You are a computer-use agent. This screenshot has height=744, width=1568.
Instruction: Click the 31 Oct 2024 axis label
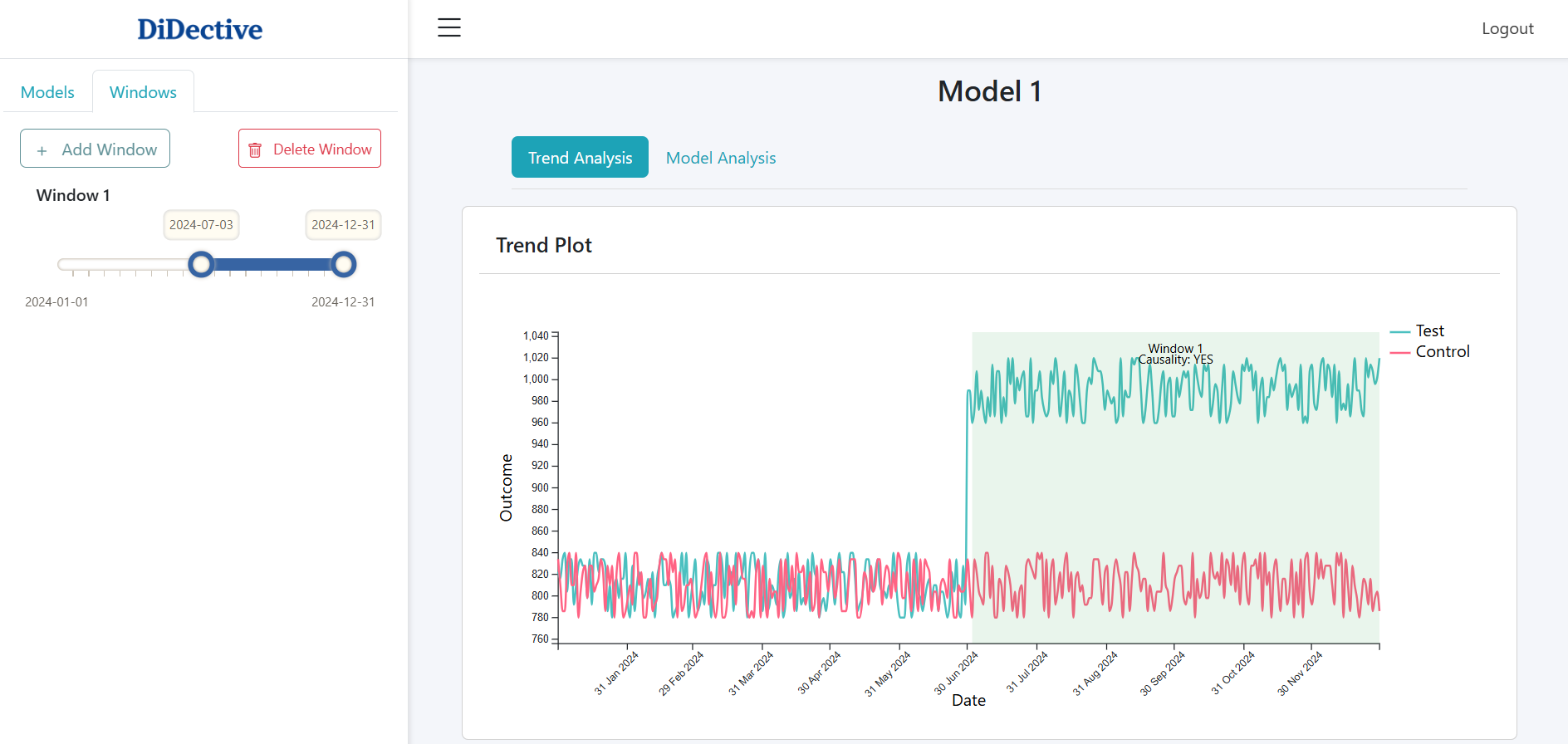(x=1233, y=673)
